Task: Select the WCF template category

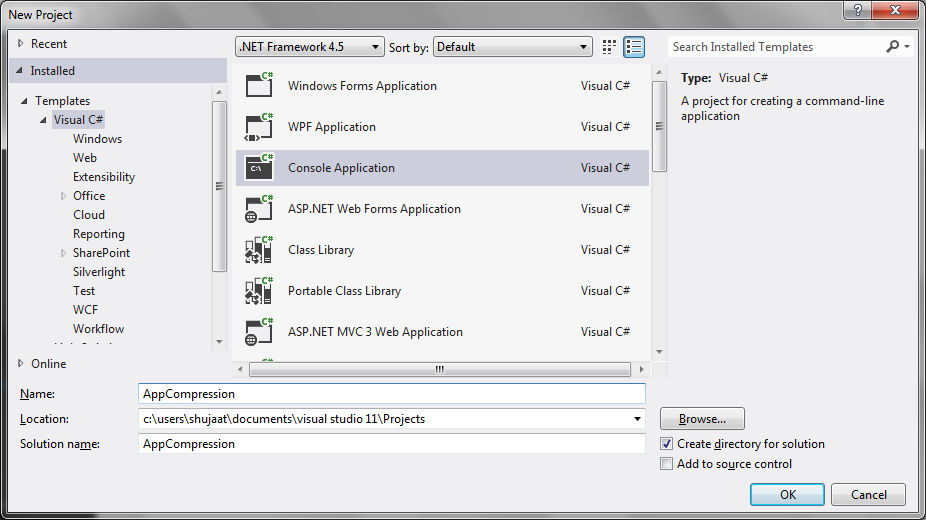Action: (86, 309)
